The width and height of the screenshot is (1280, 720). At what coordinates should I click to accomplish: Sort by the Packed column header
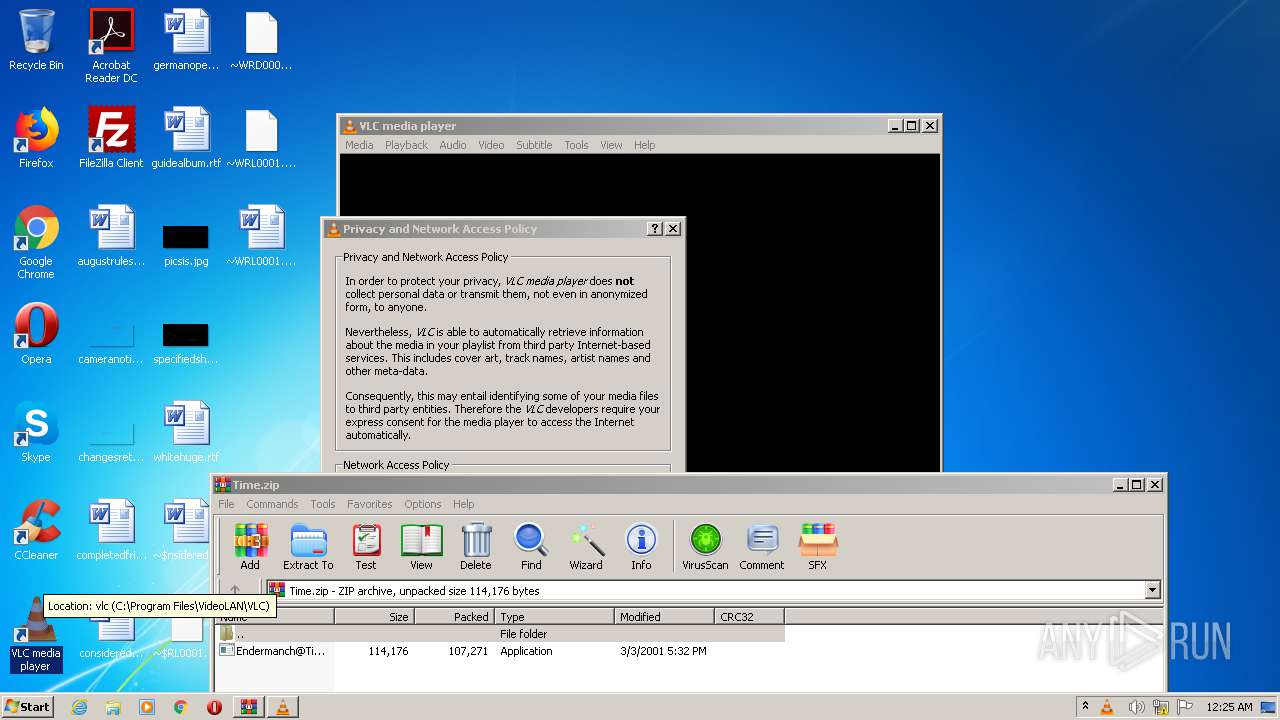pos(453,617)
